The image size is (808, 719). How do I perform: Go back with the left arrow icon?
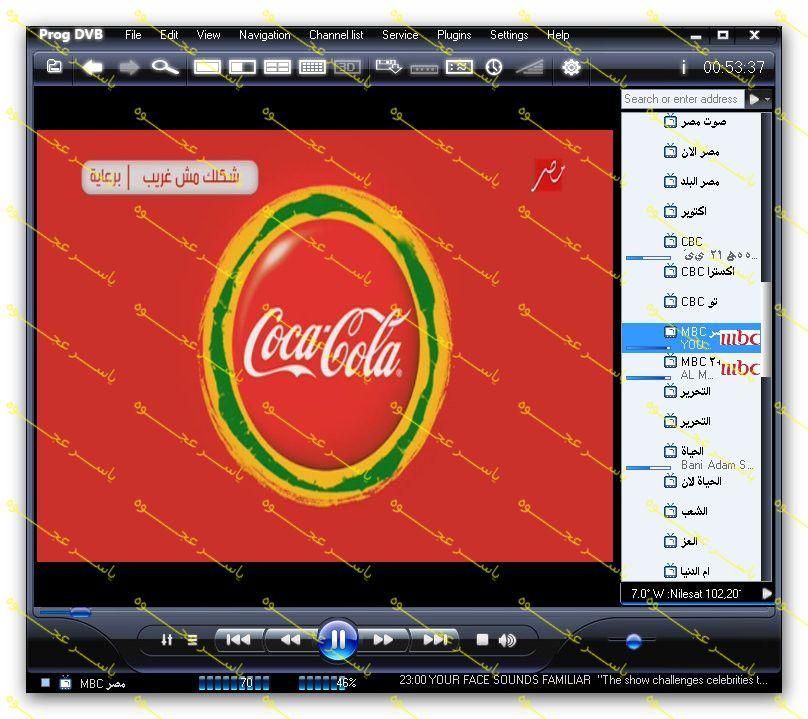[93, 67]
